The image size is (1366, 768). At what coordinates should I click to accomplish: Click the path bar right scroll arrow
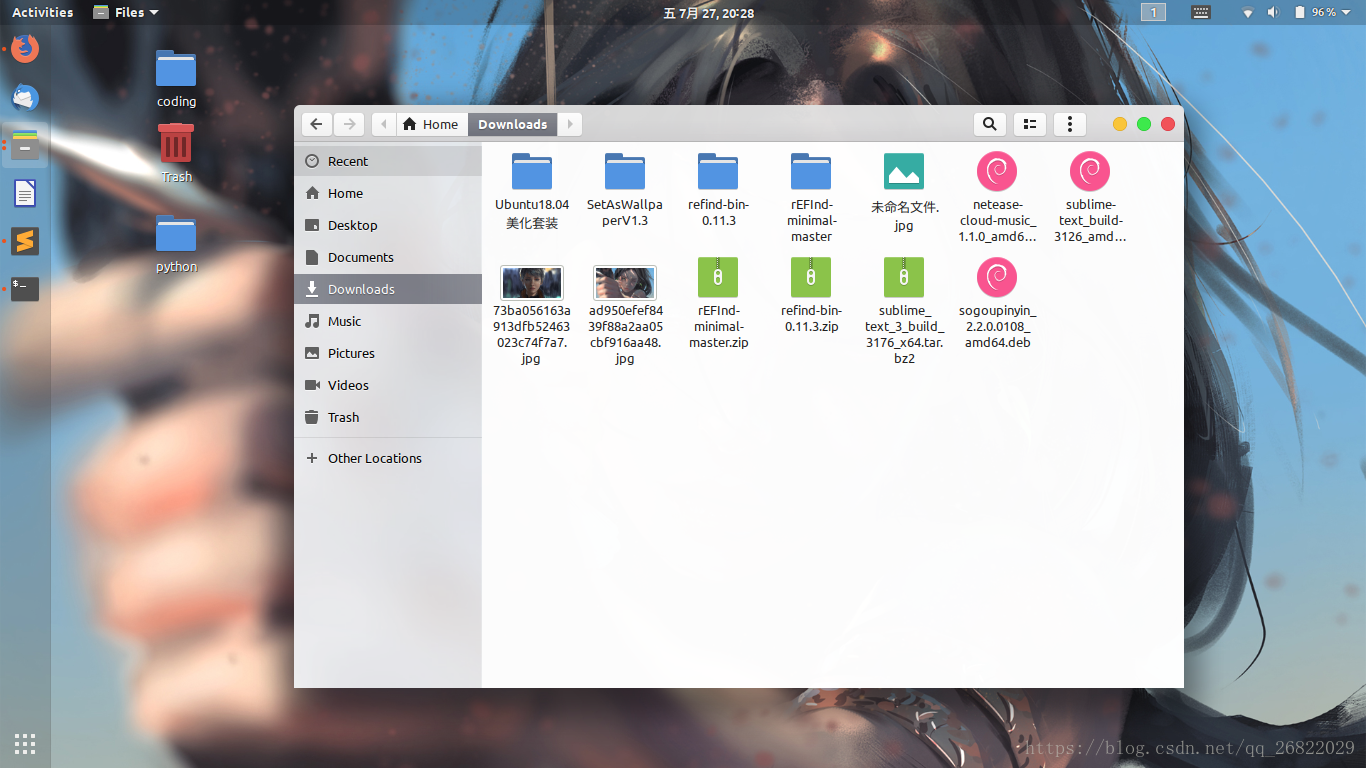[x=570, y=124]
